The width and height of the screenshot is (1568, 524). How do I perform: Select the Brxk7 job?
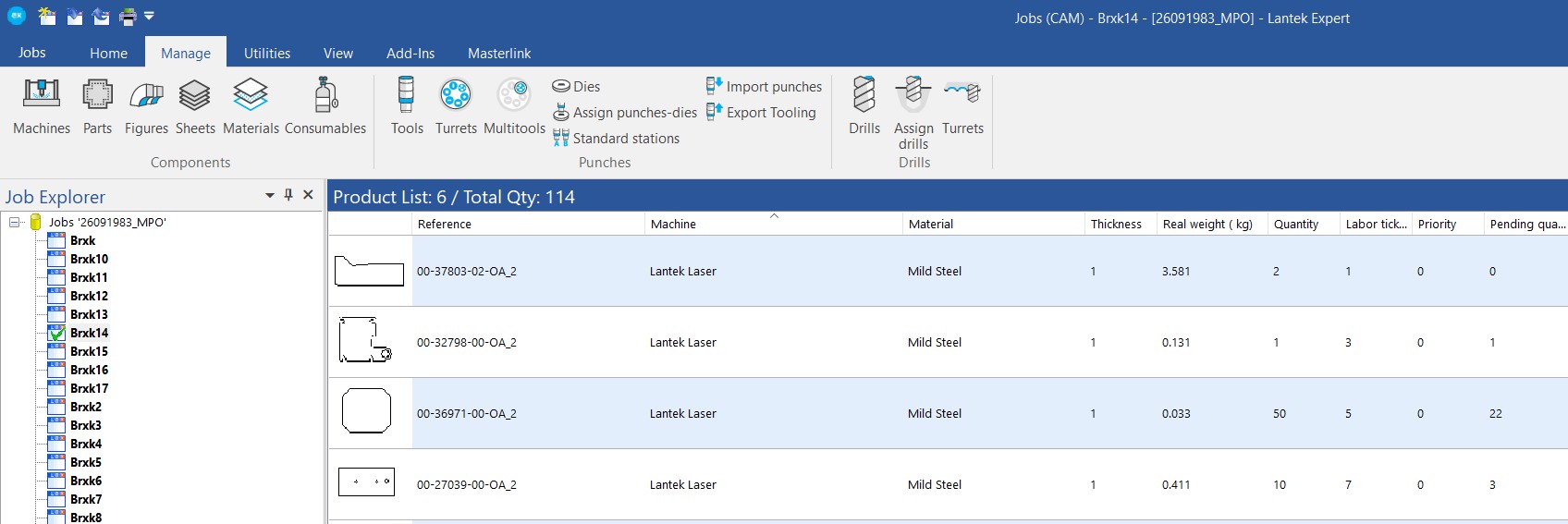tap(86, 499)
